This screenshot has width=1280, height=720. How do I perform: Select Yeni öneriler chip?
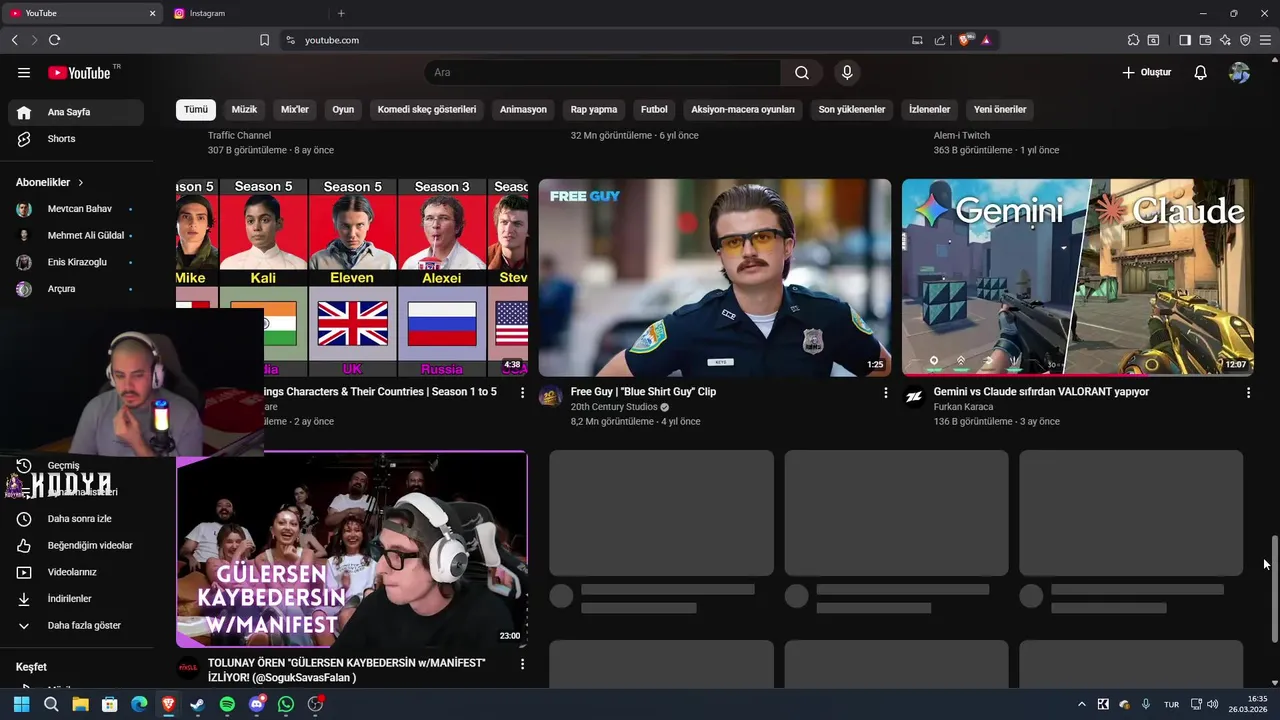coord(1000,110)
